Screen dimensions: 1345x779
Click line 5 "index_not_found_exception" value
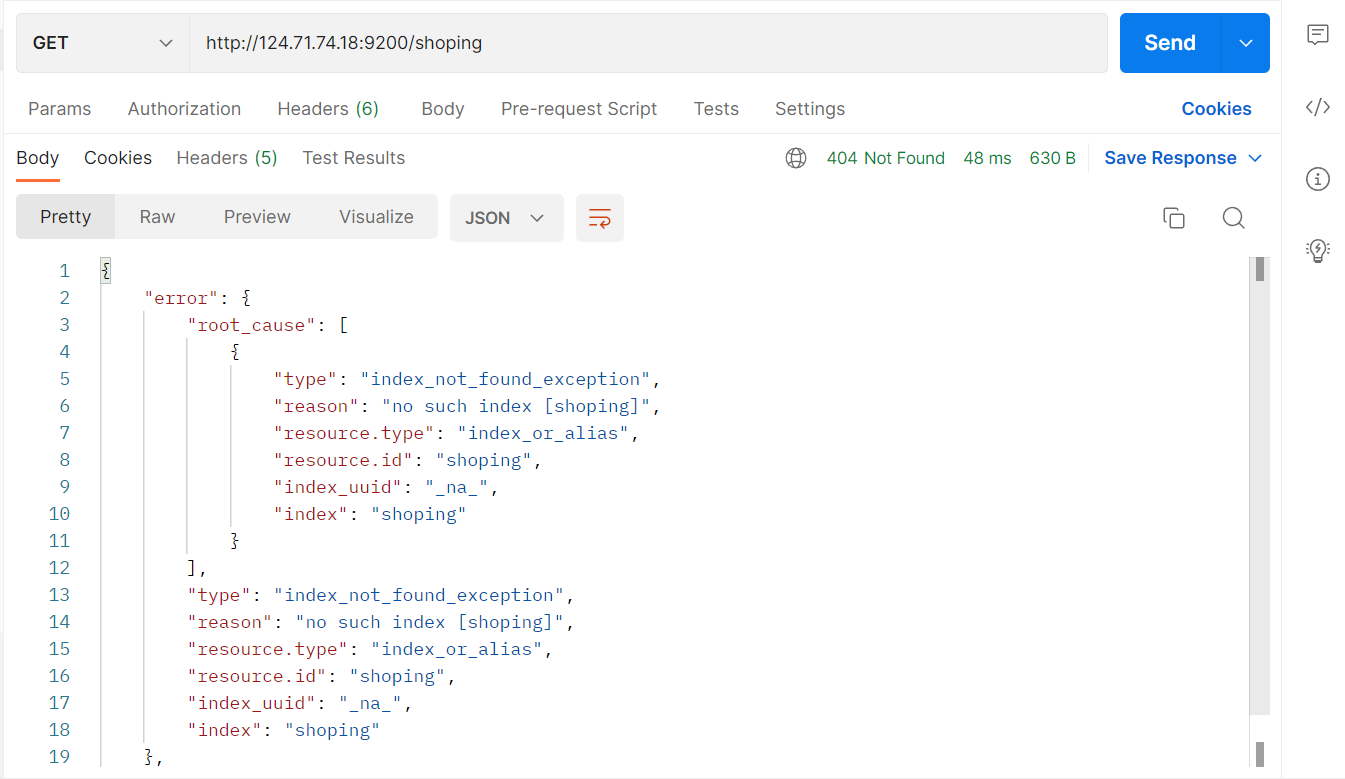[x=506, y=379]
